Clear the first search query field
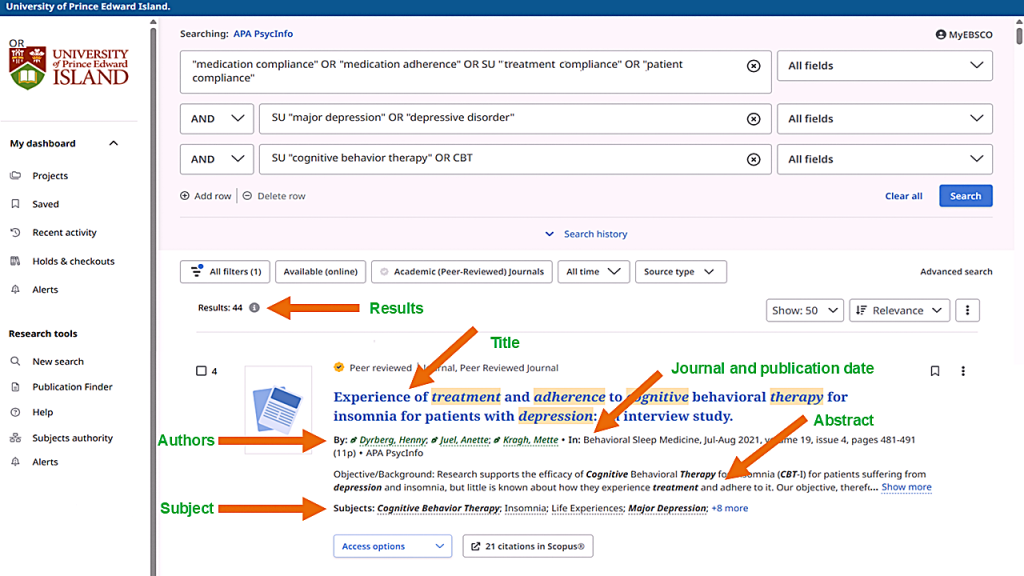 753,66
